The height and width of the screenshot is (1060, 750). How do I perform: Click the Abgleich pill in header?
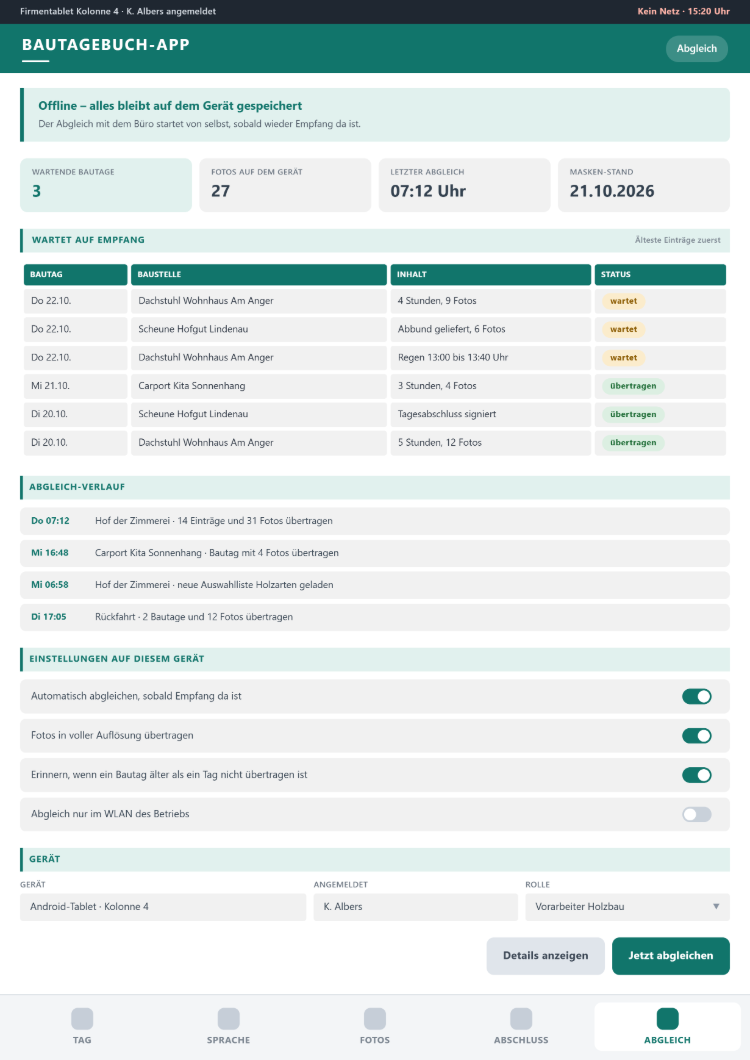tap(697, 49)
